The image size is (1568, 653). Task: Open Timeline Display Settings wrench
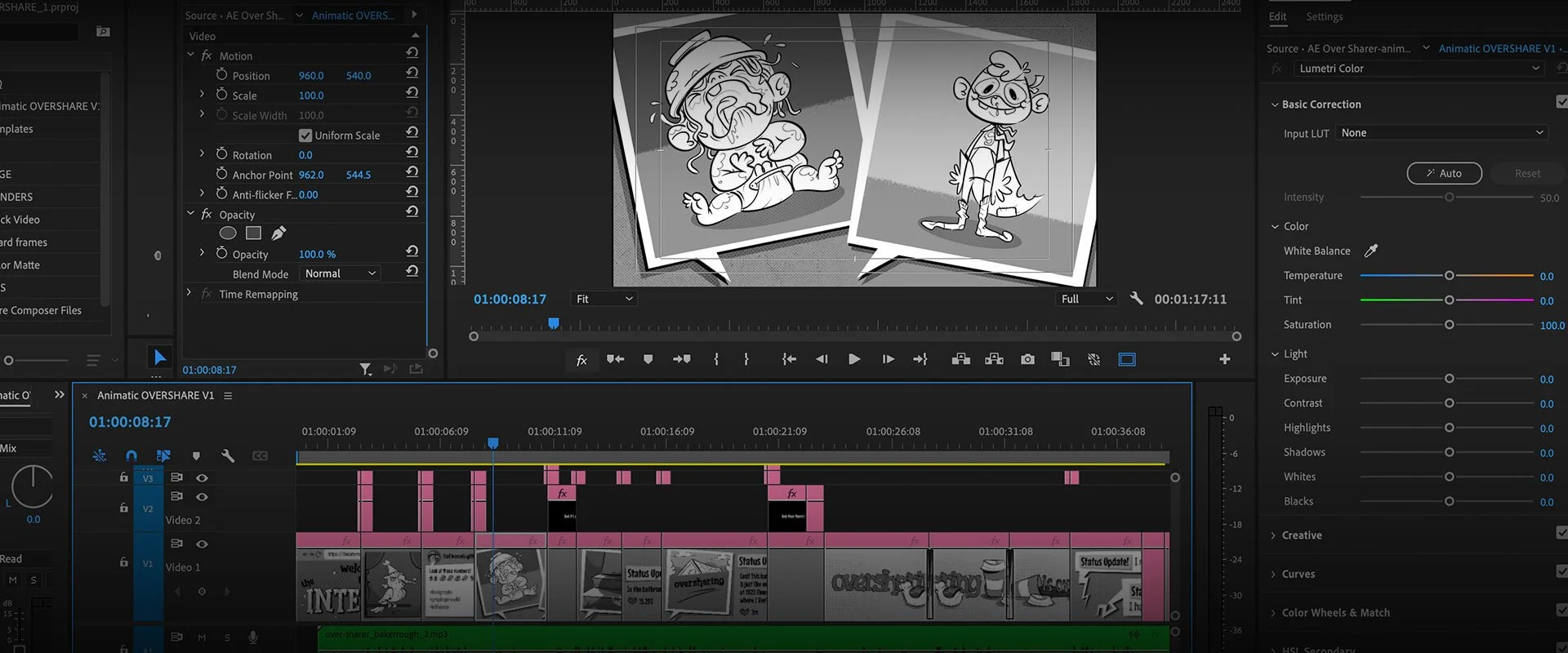(x=228, y=455)
